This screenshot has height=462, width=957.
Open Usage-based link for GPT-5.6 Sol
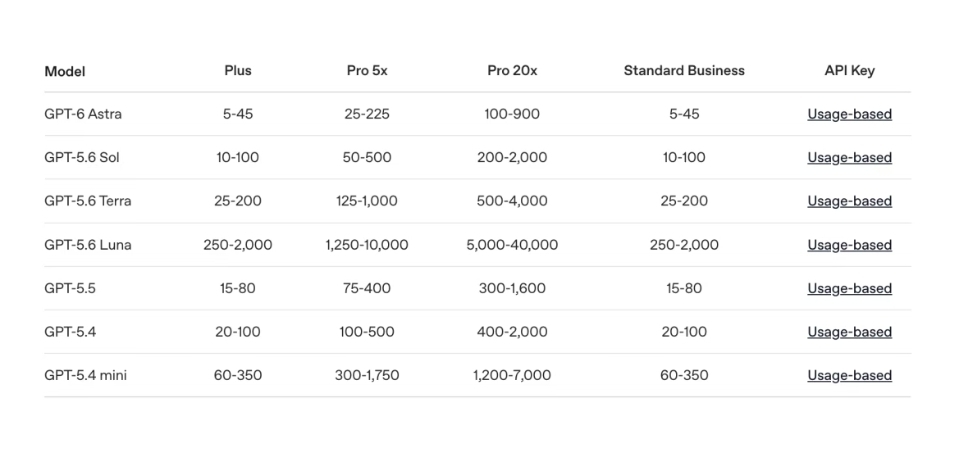(850, 157)
